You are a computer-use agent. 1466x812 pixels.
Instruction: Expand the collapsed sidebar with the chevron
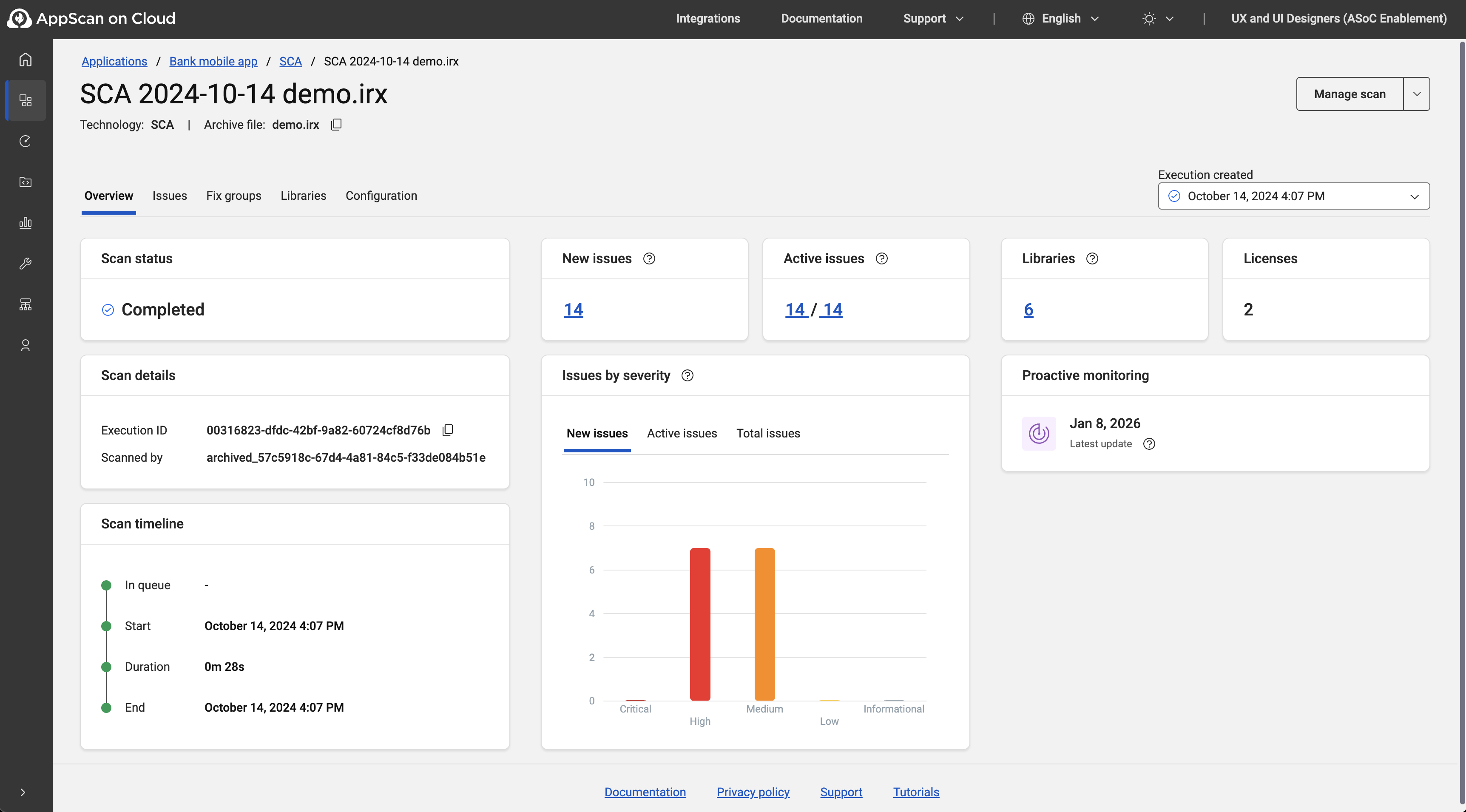point(23,792)
